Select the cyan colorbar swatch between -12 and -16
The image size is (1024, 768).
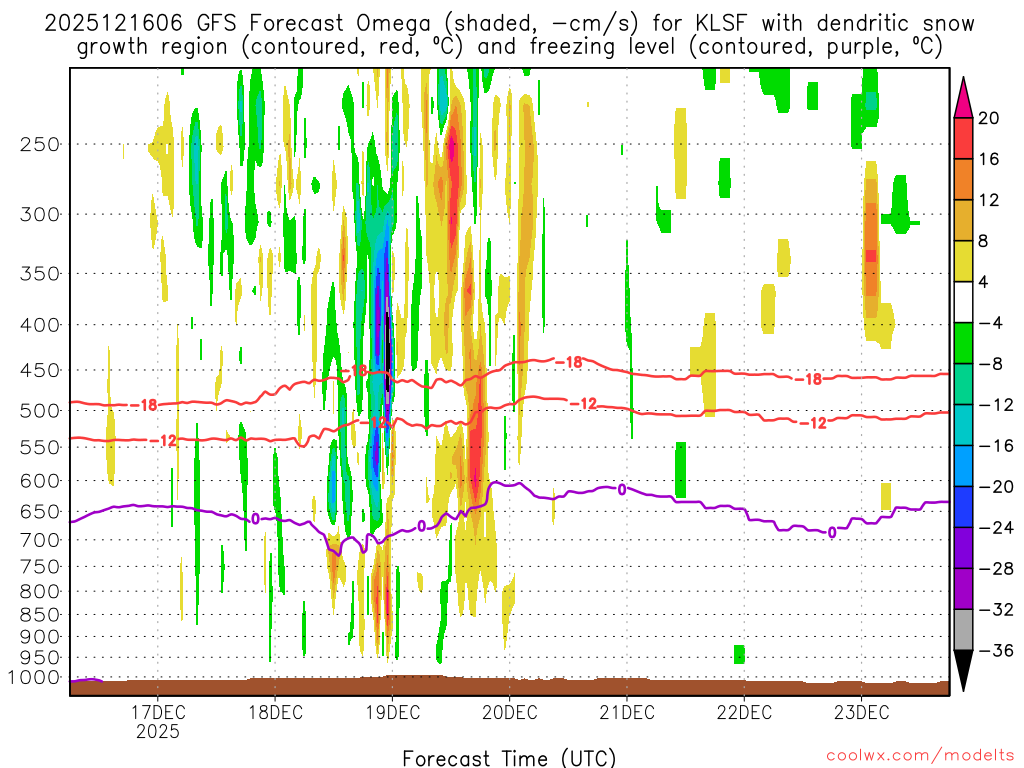(x=963, y=425)
